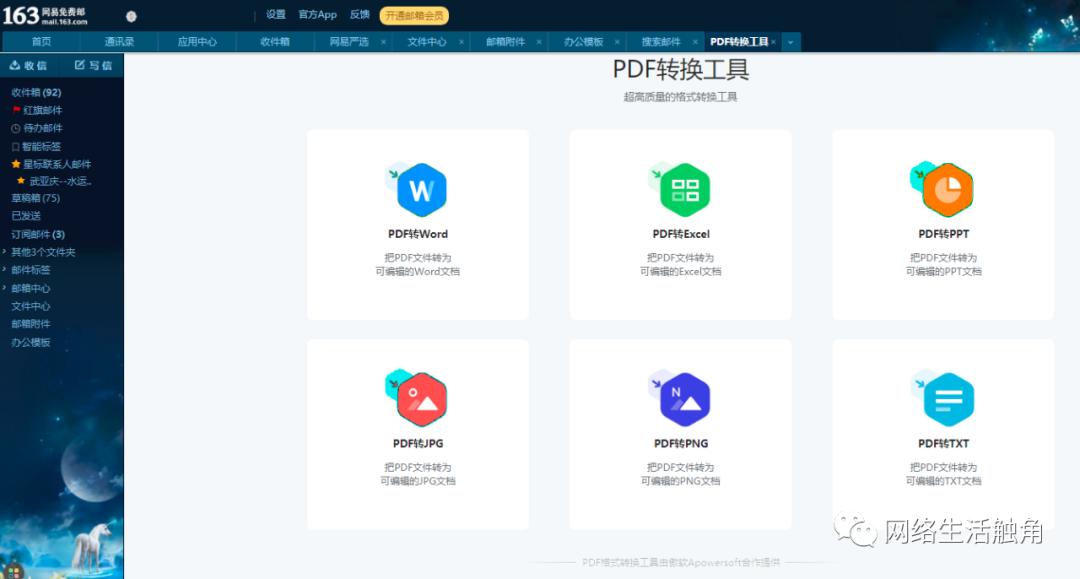
Task: Click 收信 to receive mail
Action: coord(28,65)
